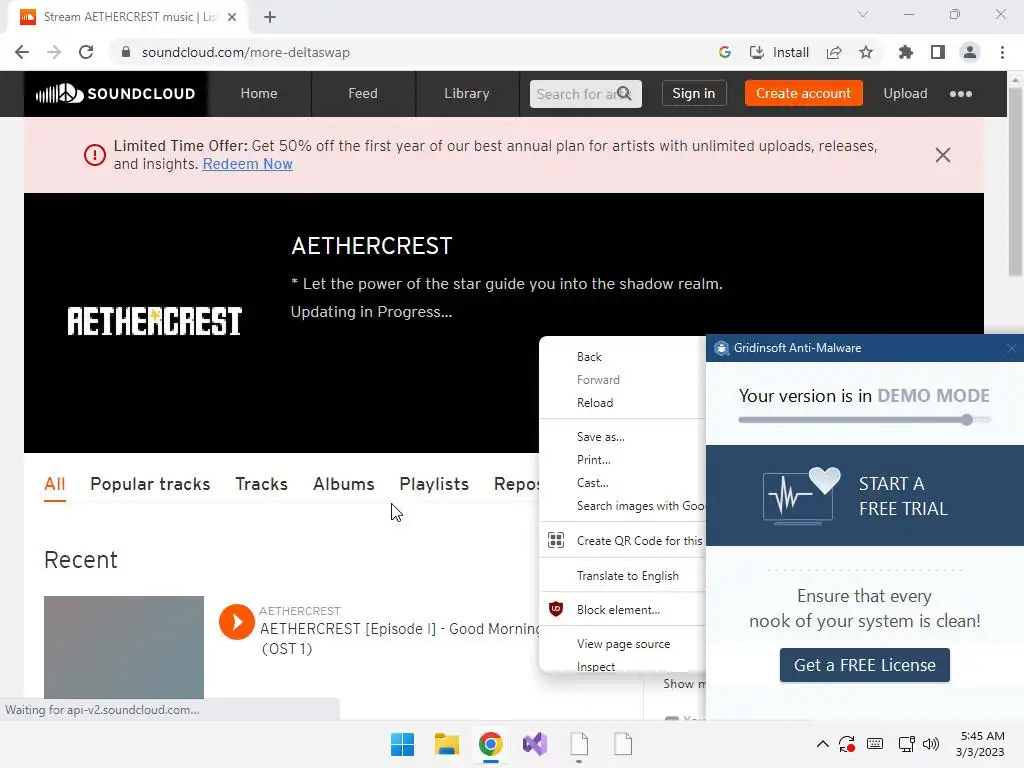This screenshot has height=768, width=1024.
Task: Open the Library nav item
Action: coord(466,93)
